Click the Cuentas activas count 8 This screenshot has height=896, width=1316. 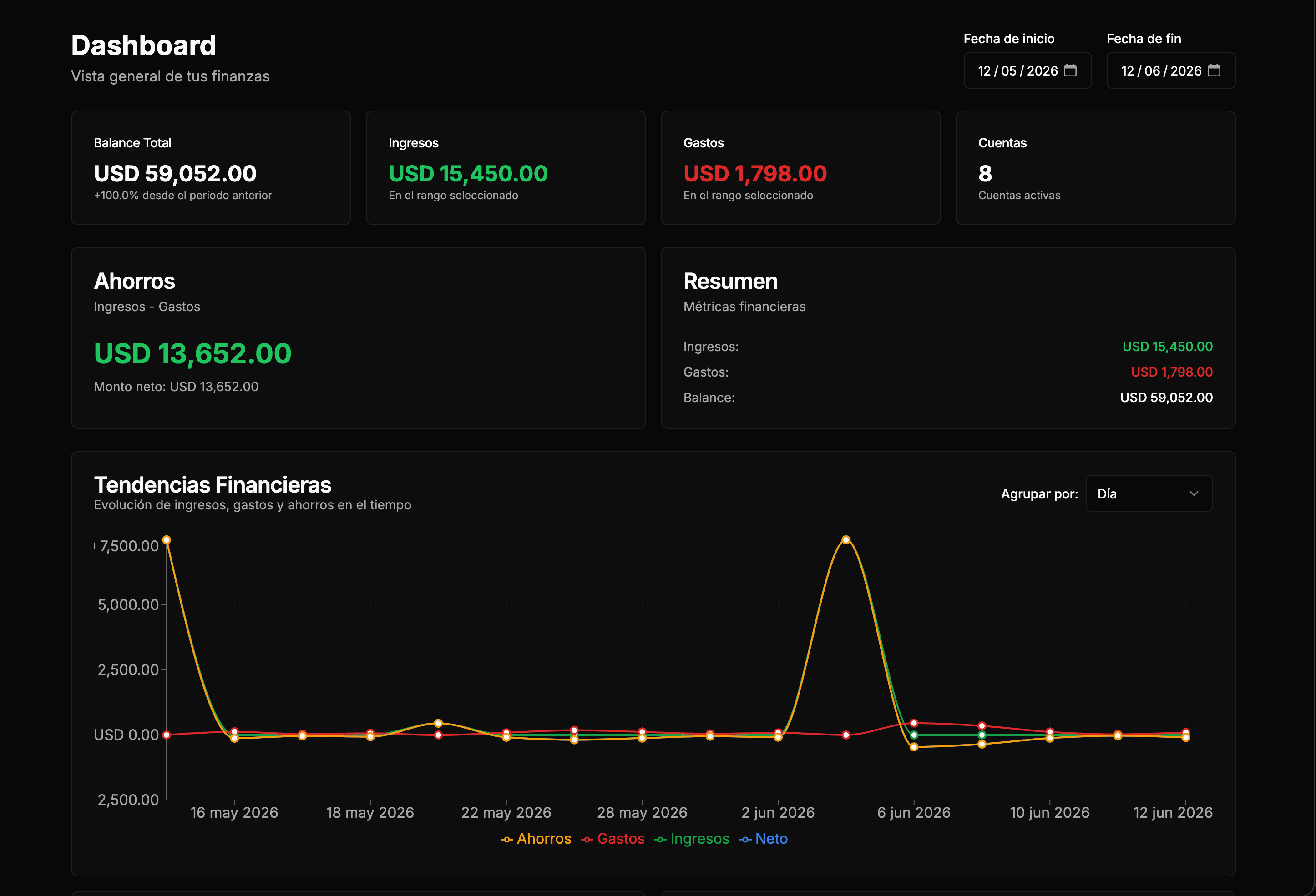click(x=985, y=174)
